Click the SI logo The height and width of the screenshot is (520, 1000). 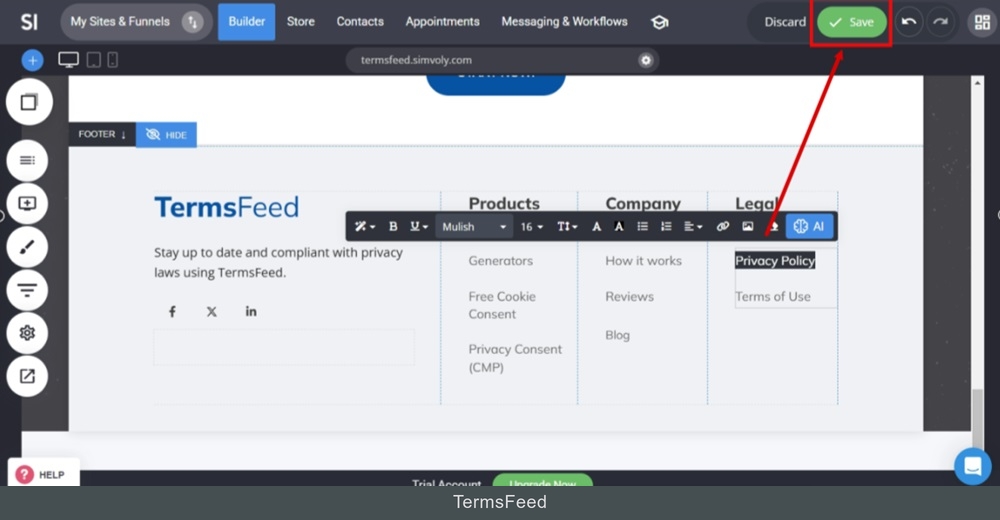[x=29, y=22]
